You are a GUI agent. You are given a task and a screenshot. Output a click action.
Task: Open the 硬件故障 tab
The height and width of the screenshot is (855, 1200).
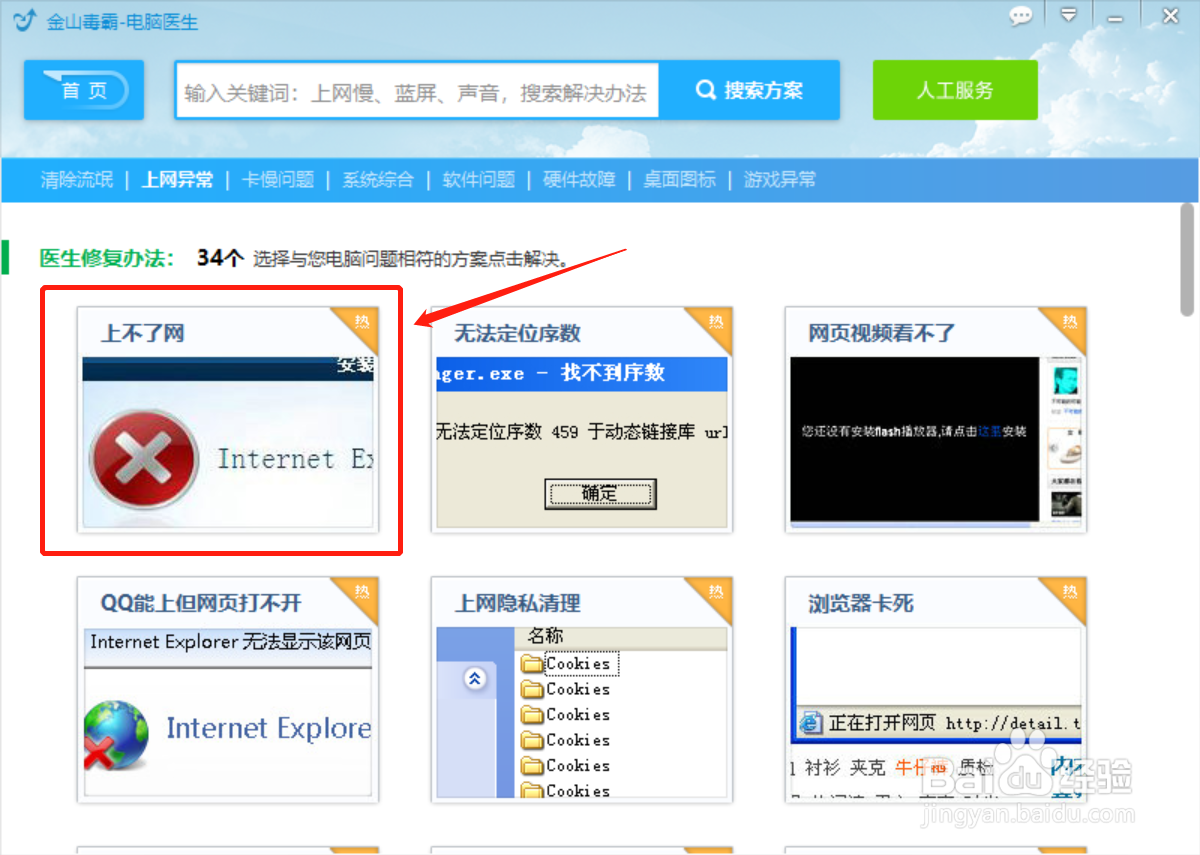point(579,180)
